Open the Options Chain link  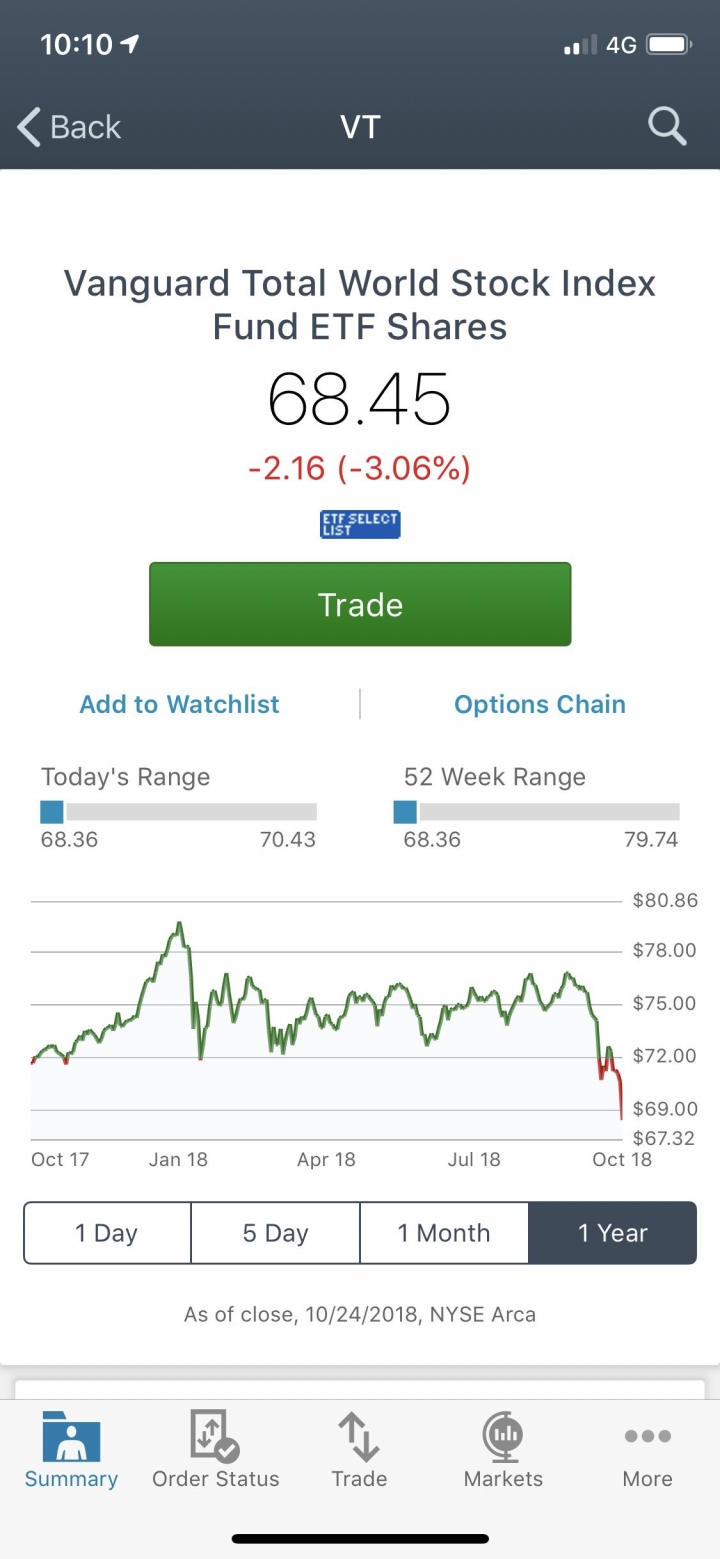tap(540, 704)
